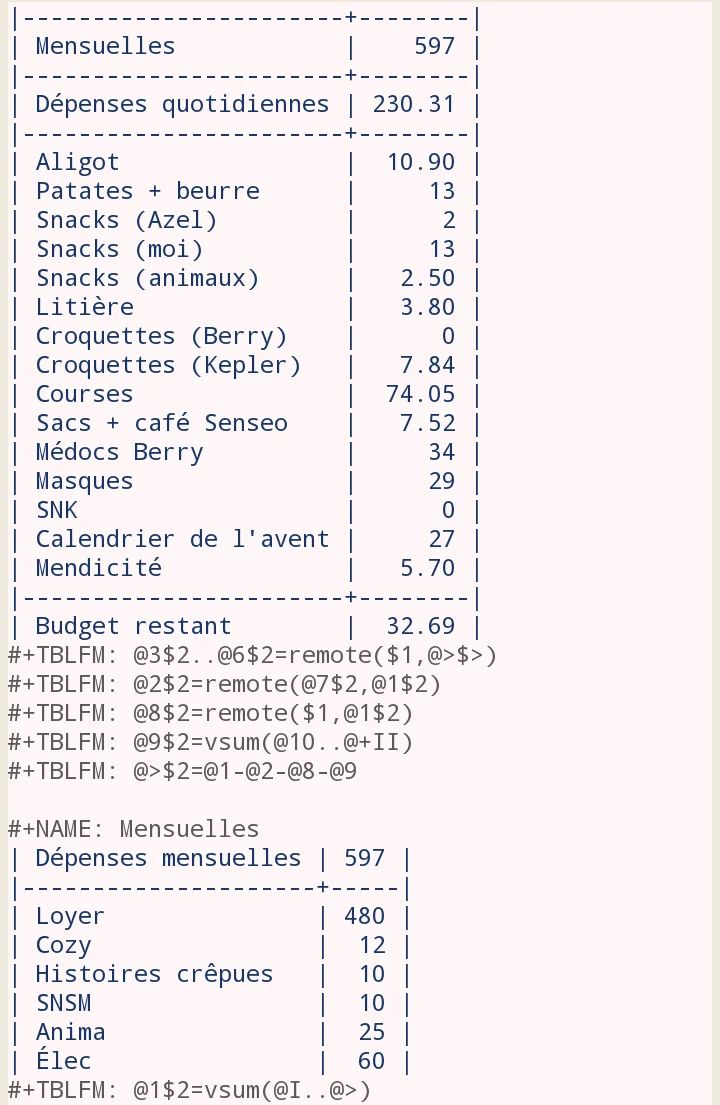Click the Mensuelles value 597 cell
The height and width of the screenshot is (1105, 720).
coord(435,47)
